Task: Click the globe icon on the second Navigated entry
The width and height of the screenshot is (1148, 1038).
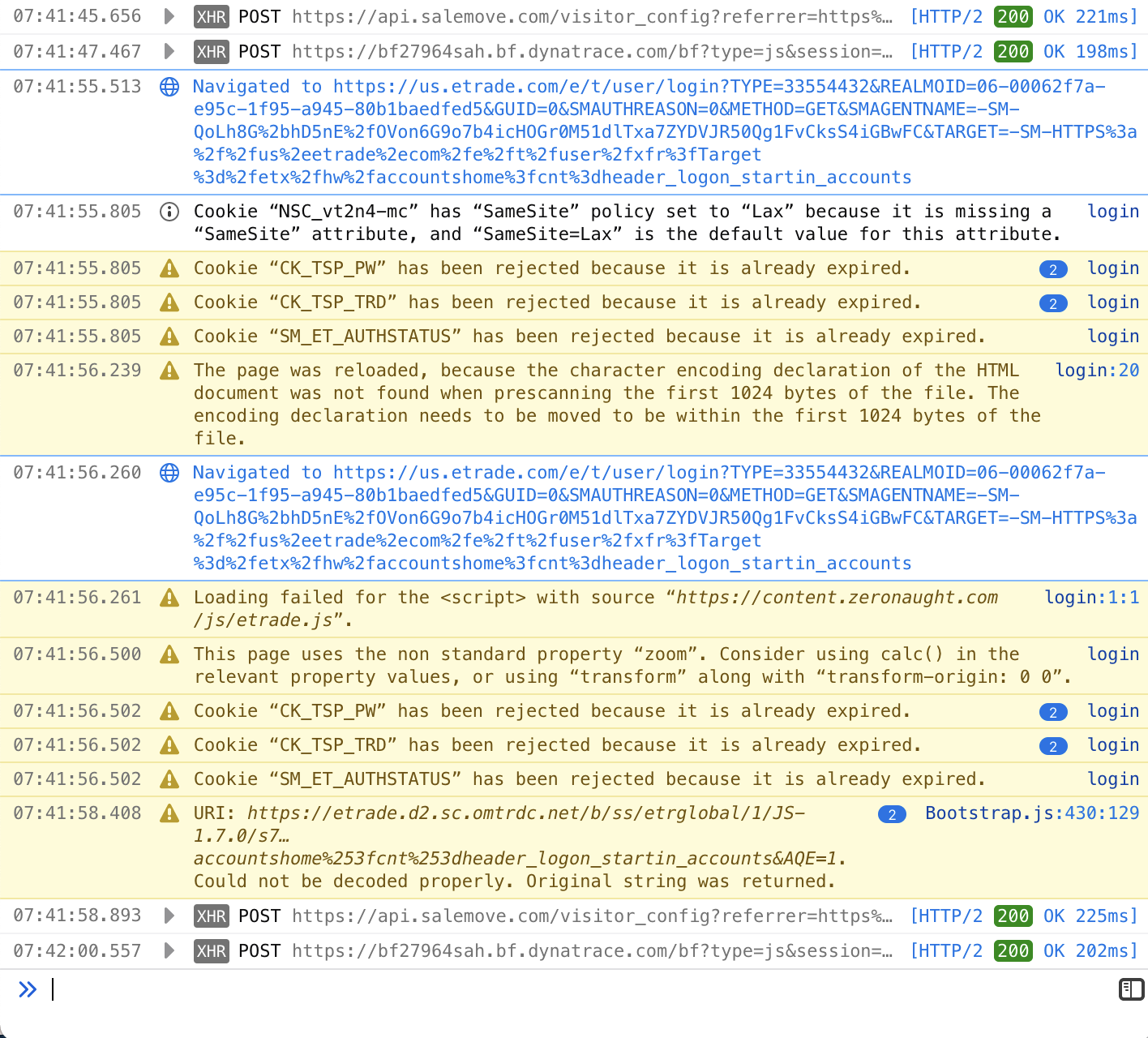Action: pos(169,473)
